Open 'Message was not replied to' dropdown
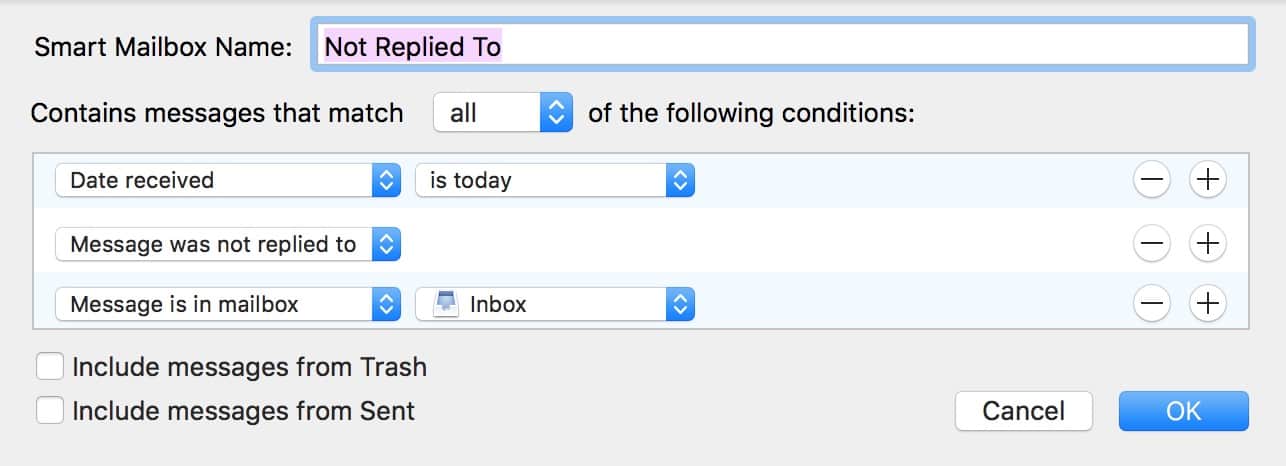1286x466 pixels. 228,244
